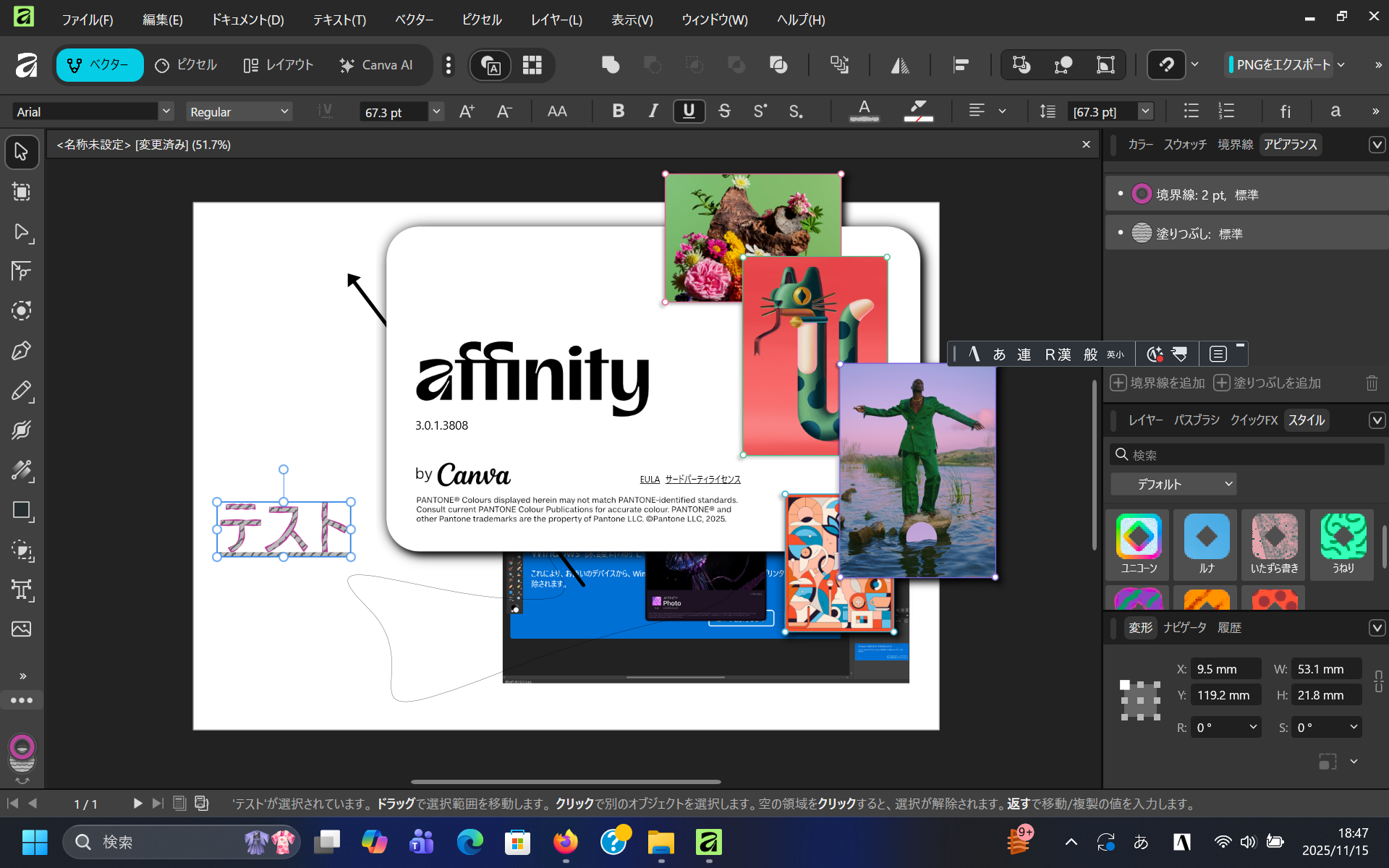Switch to the スウォッチ tab
The width and height of the screenshot is (1389, 868).
[x=1184, y=144]
